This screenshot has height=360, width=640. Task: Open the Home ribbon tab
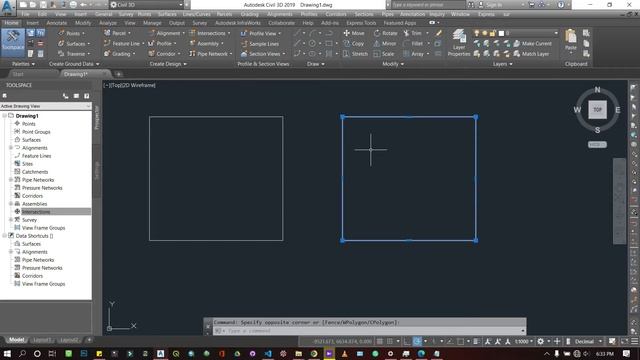pyautogui.click(x=11, y=23)
